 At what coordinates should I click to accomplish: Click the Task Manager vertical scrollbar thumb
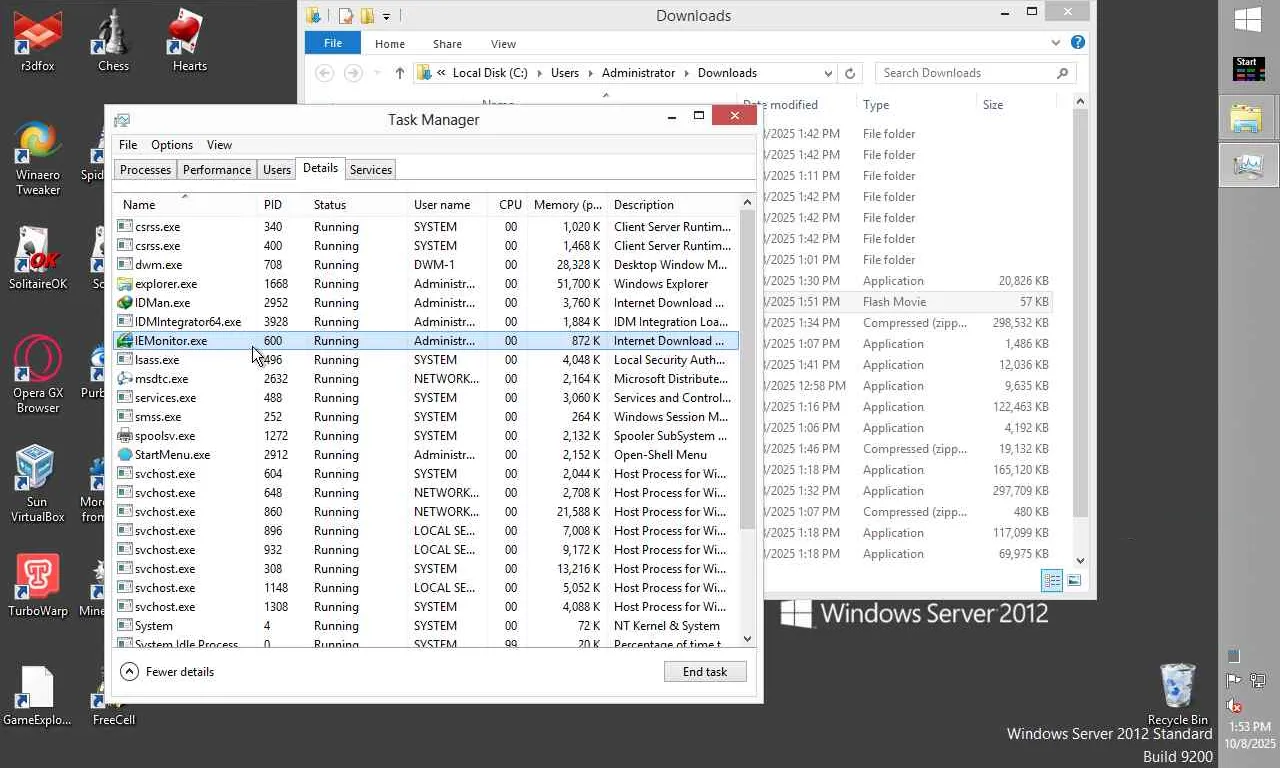click(x=747, y=370)
